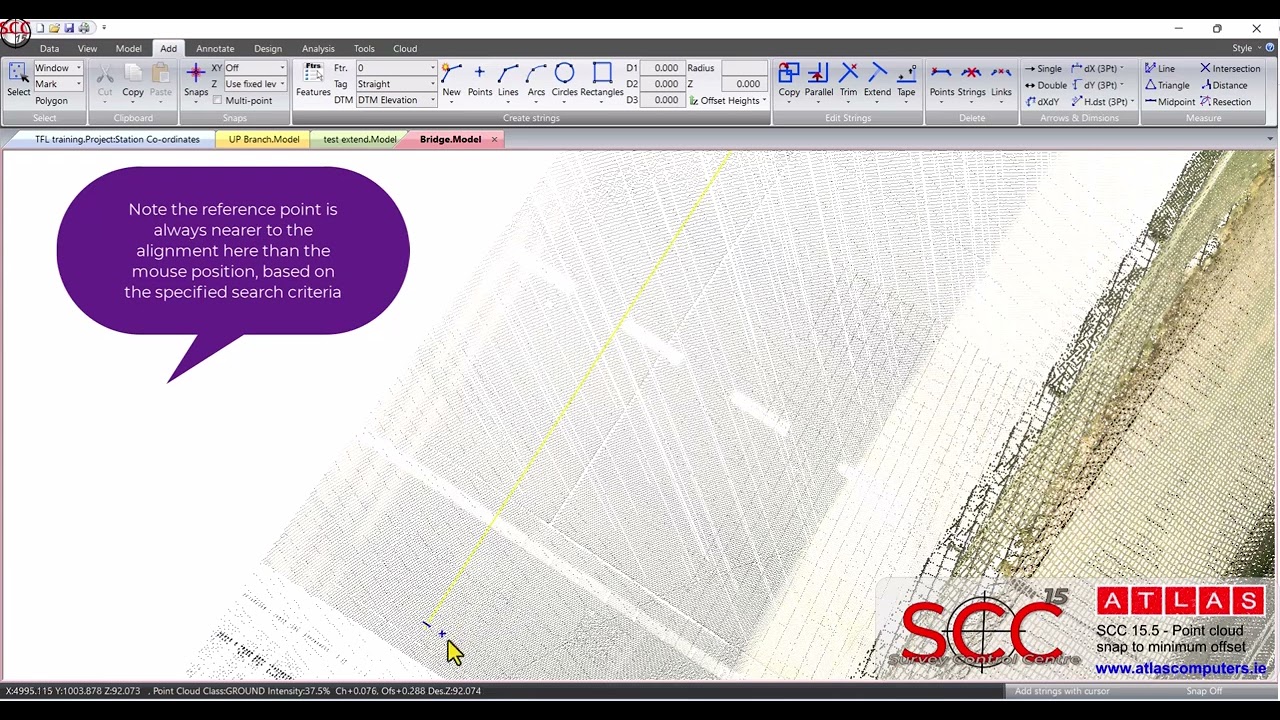Click the Radius input field
The width and height of the screenshot is (1280, 720).
click(744, 68)
